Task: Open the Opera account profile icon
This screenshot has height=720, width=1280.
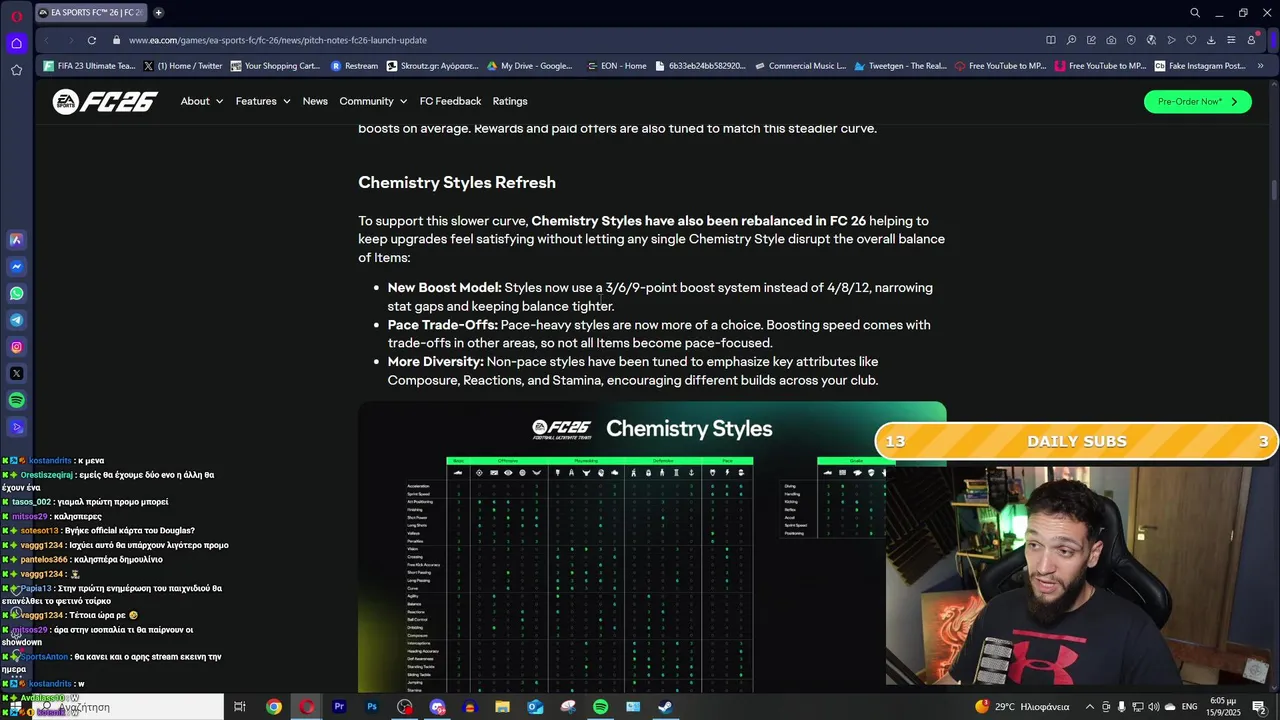Action: [x=1251, y=40]
